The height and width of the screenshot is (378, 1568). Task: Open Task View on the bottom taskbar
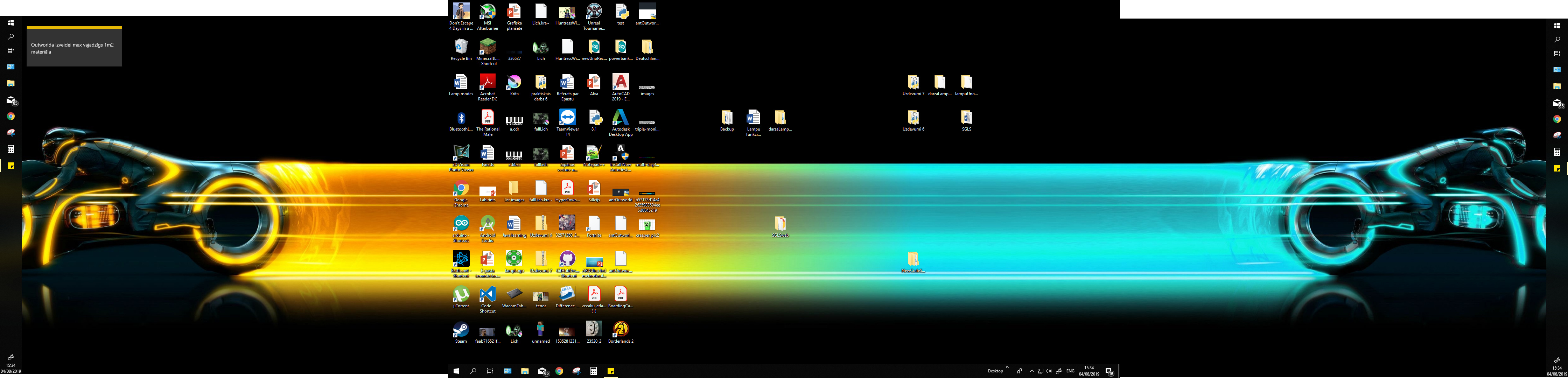[490, 371]
